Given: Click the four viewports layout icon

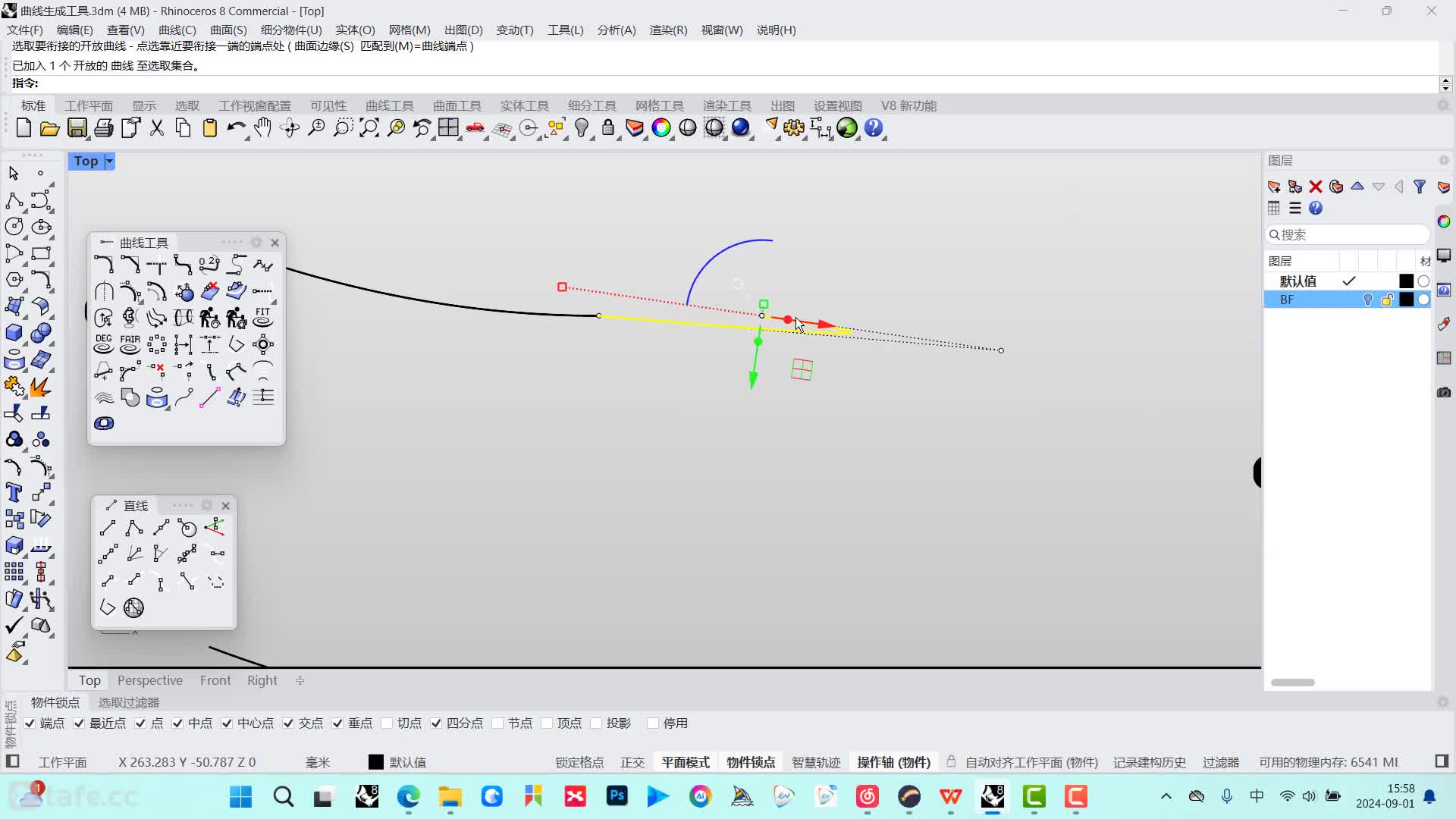Looking at the screenshot, I should pyautogui.click(x=449, y=128).
